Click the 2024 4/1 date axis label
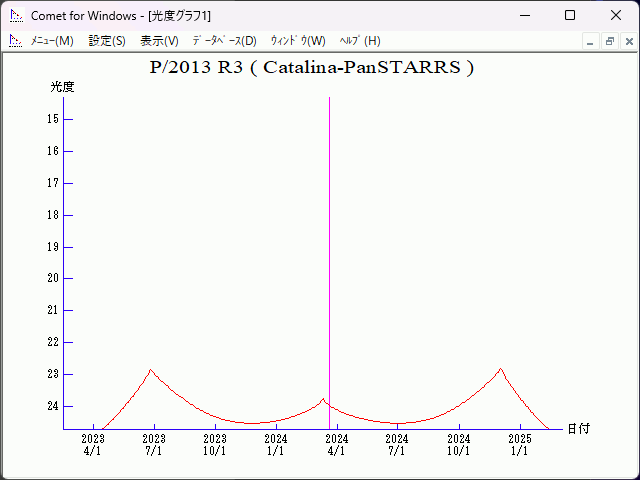 point(337,444)
